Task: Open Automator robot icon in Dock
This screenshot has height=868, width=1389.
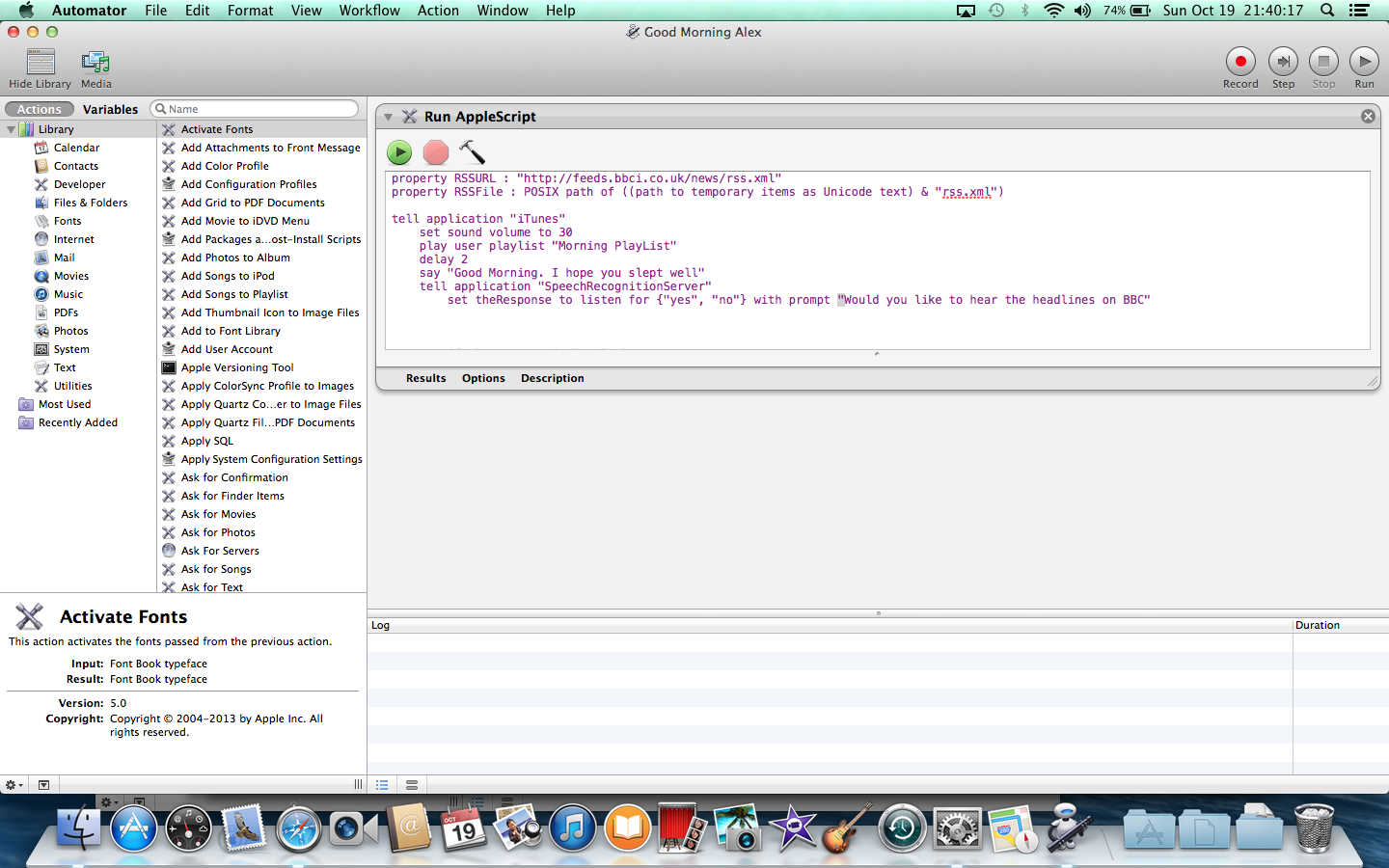Action: tap(1068, 828)
